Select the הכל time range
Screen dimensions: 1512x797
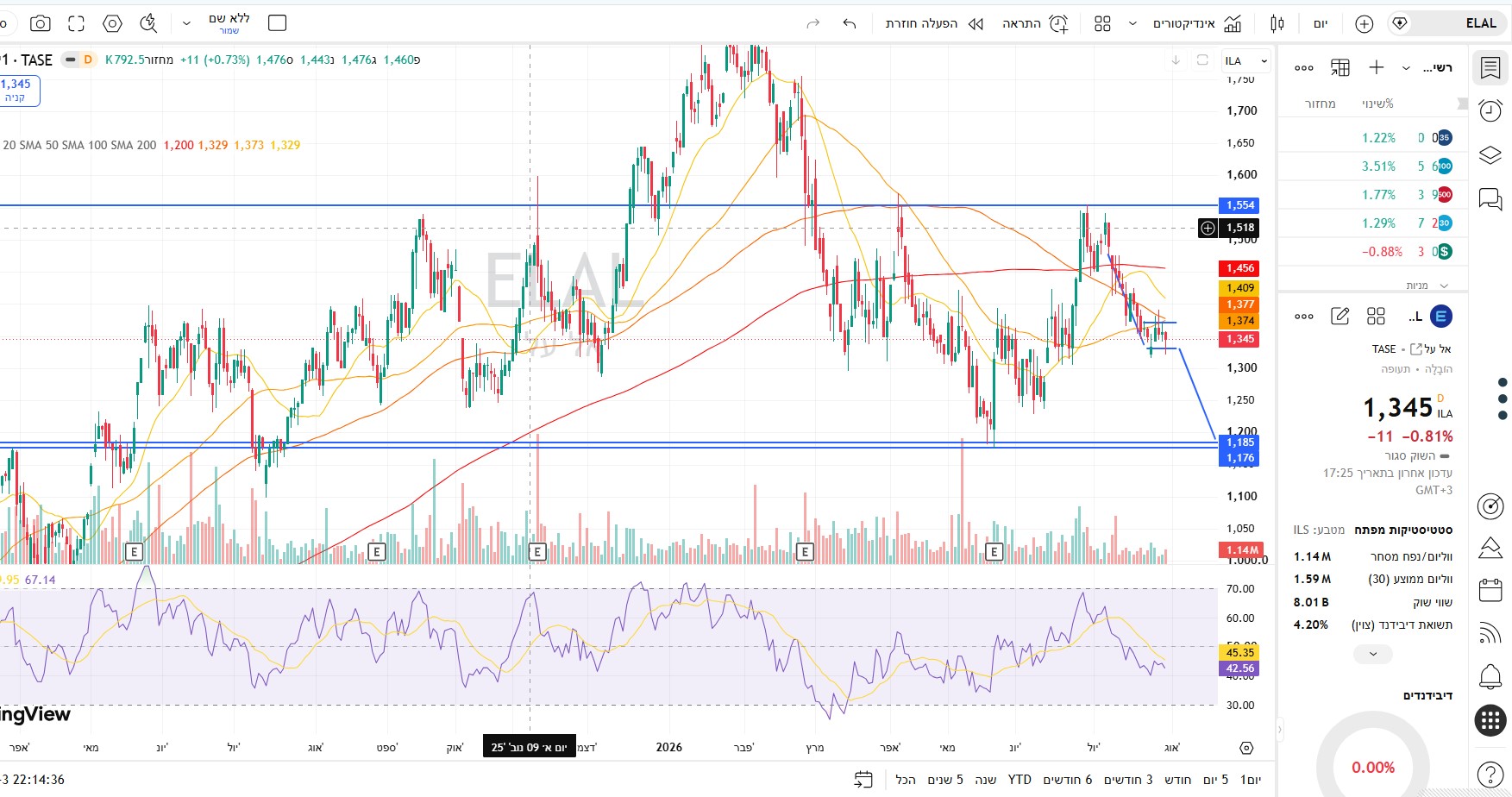[906, 780]
